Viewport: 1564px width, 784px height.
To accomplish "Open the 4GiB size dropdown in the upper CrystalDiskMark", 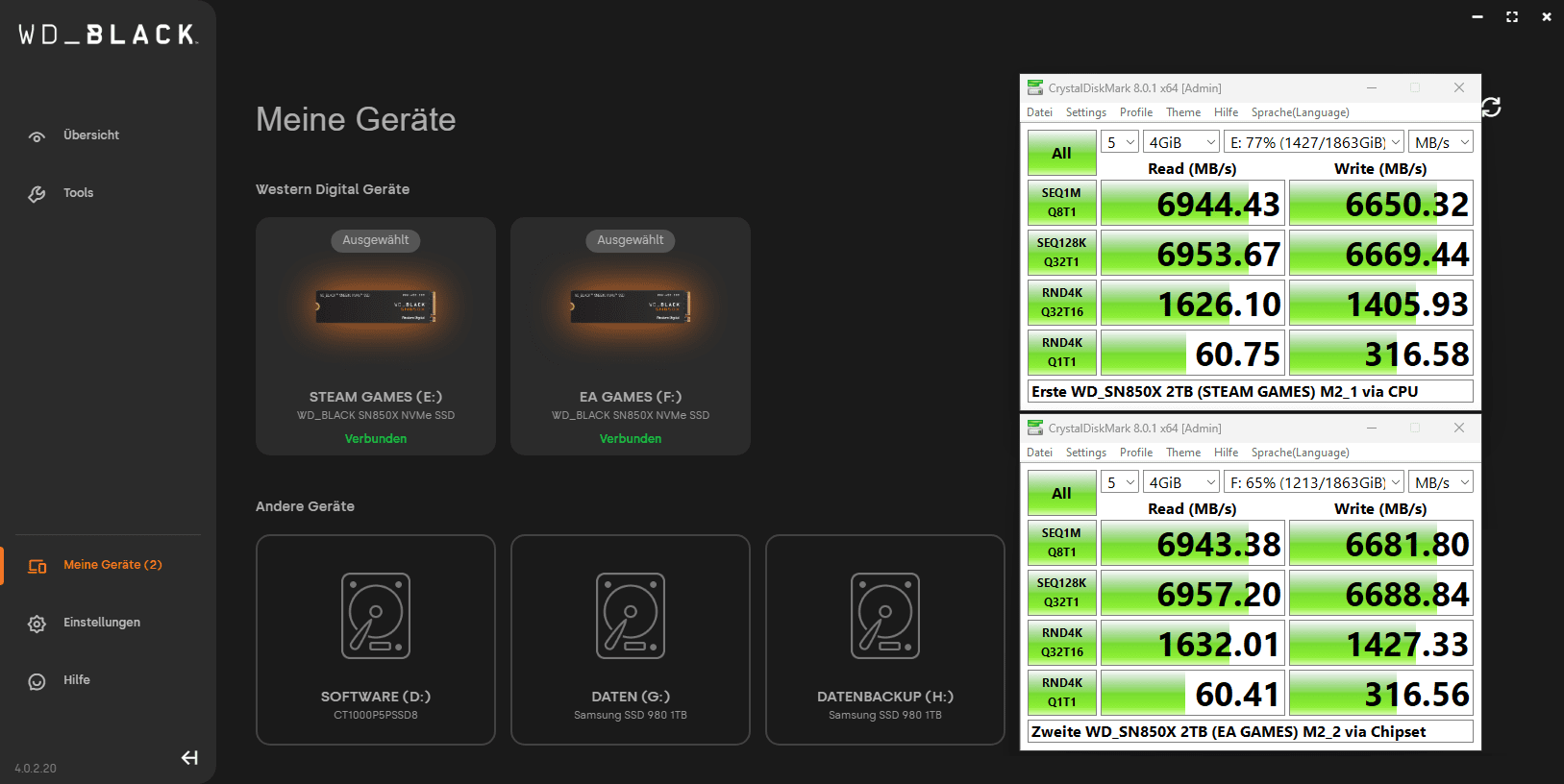I will [1181, 142].
